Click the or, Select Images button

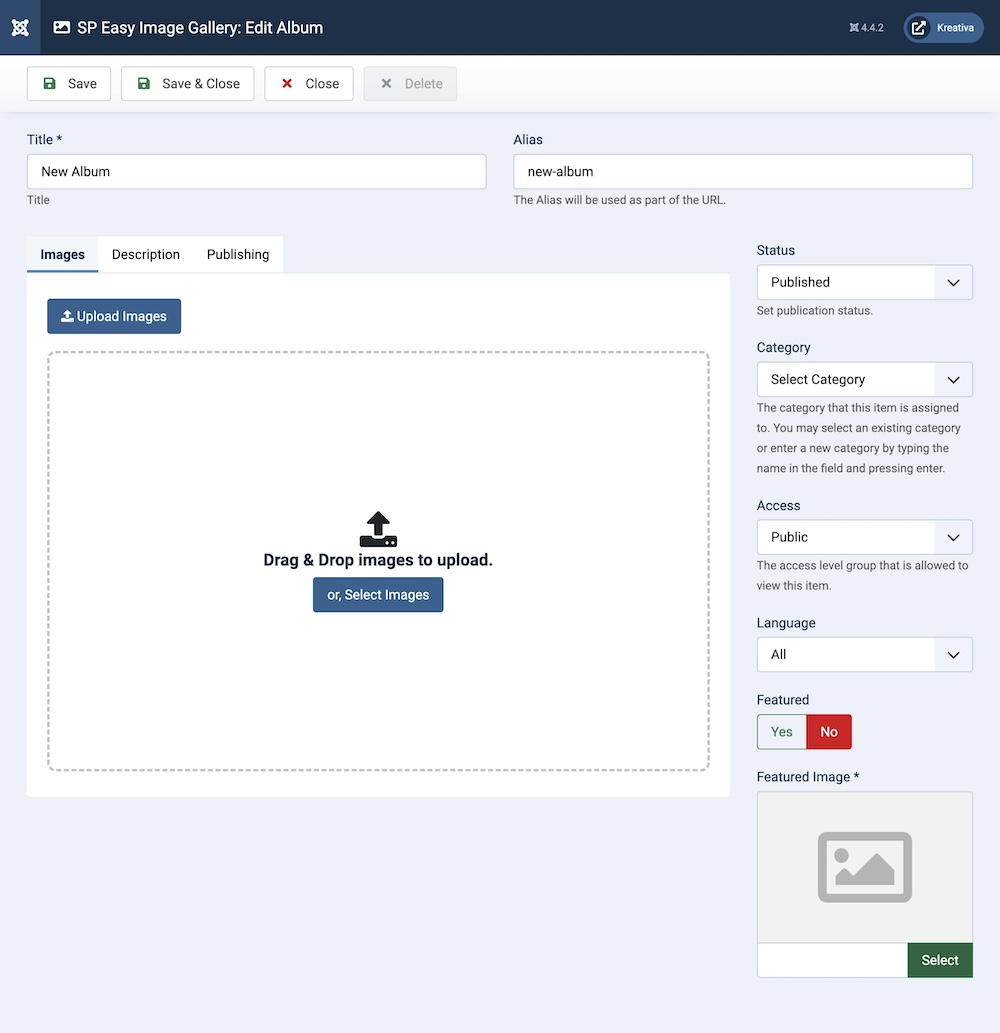378,595
